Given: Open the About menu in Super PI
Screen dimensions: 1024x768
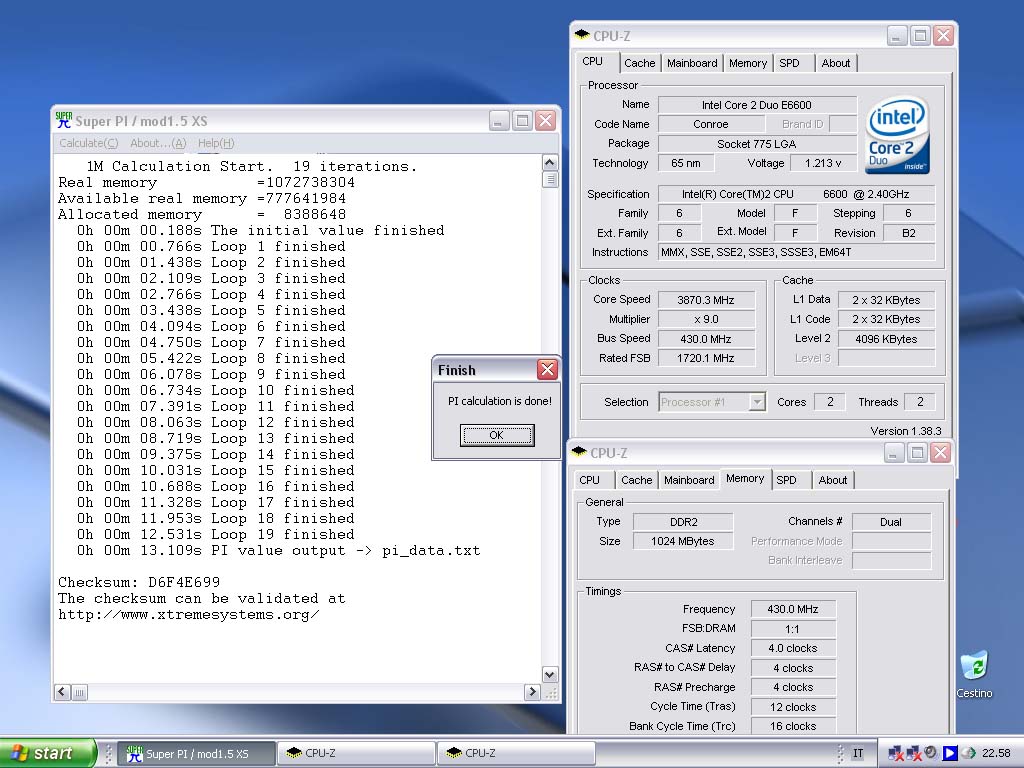Looking at the screenshot, I should (x=158, y=143).
